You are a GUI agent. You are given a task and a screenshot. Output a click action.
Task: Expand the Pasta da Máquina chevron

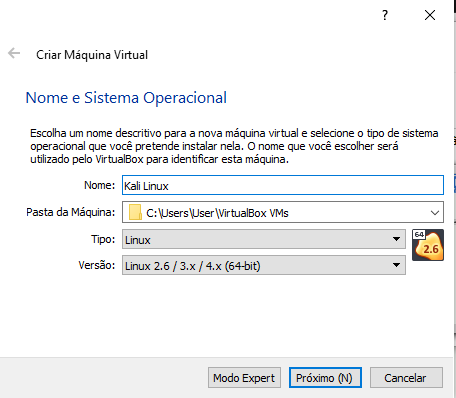coord(435,213)
